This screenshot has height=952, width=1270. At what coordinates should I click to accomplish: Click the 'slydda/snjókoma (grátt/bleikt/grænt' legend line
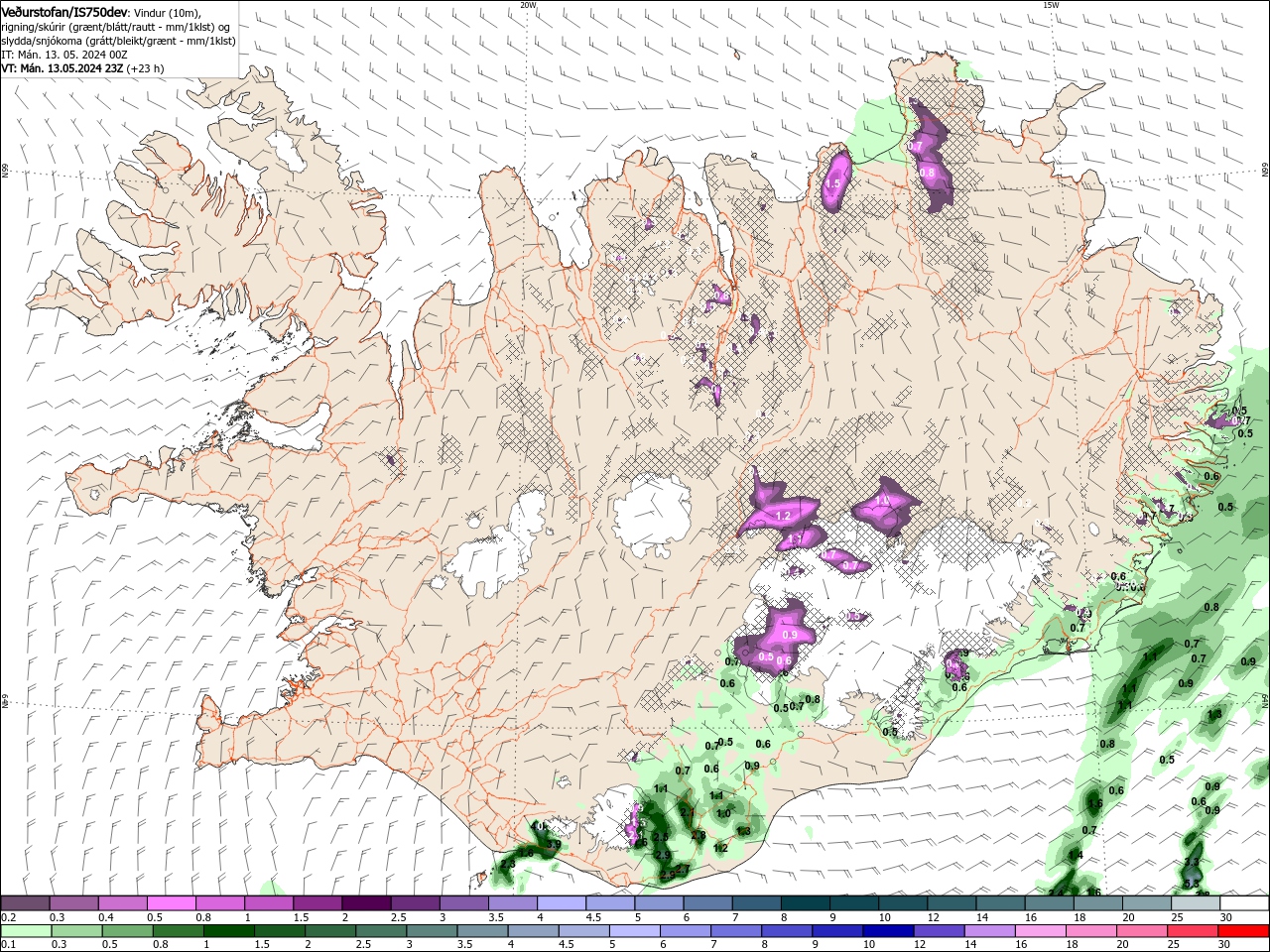118,41
